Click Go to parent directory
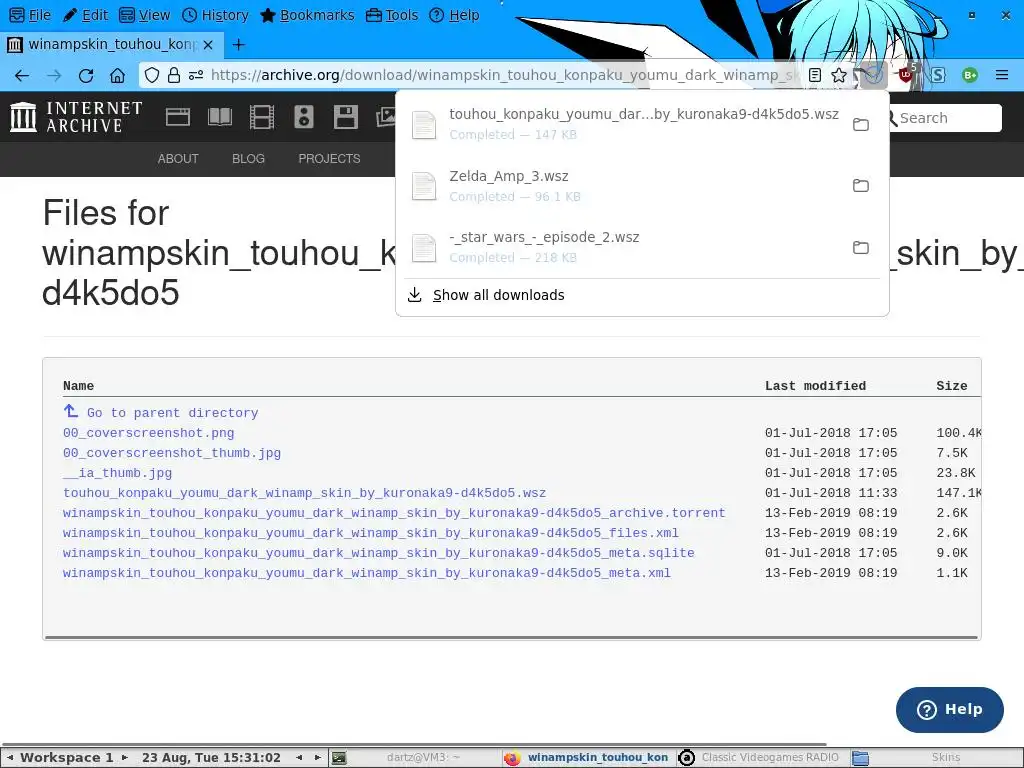The width and height of the screenshot is (1024, 768). 172,413
